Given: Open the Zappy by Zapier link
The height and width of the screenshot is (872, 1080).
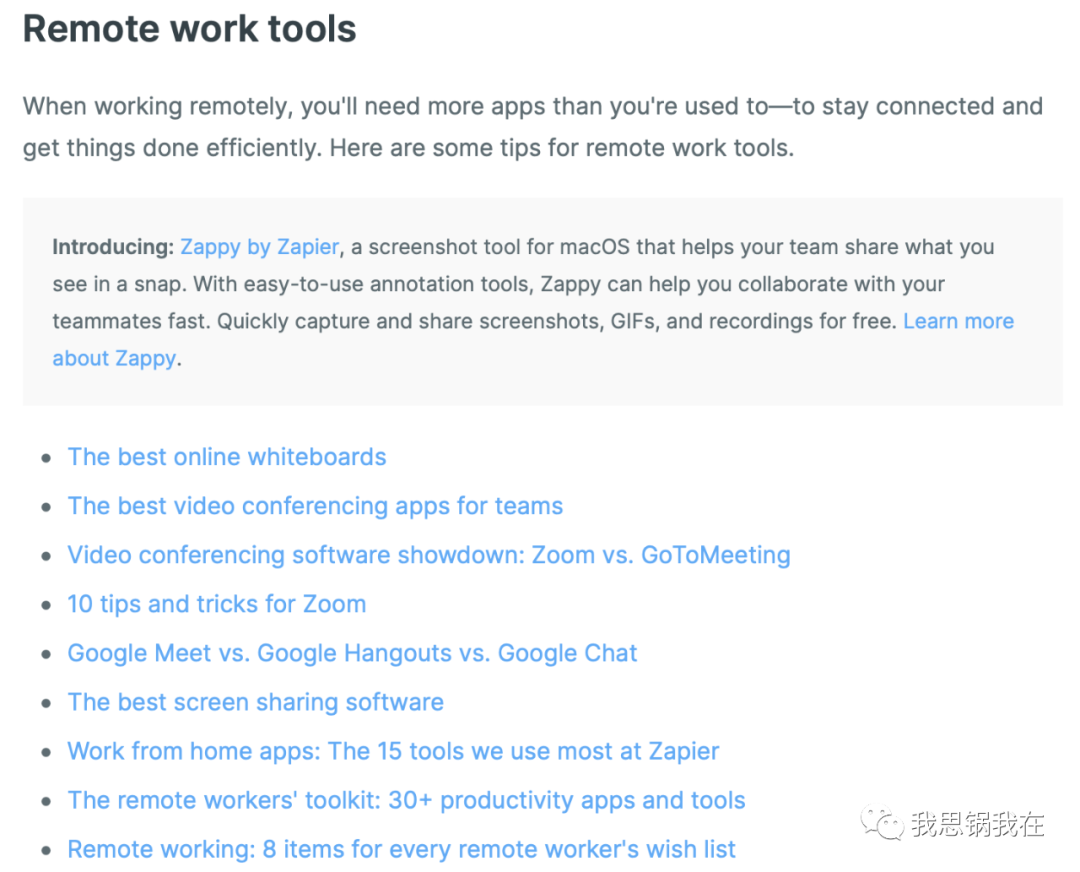Looking at the screenshot, I should (260, 247).
